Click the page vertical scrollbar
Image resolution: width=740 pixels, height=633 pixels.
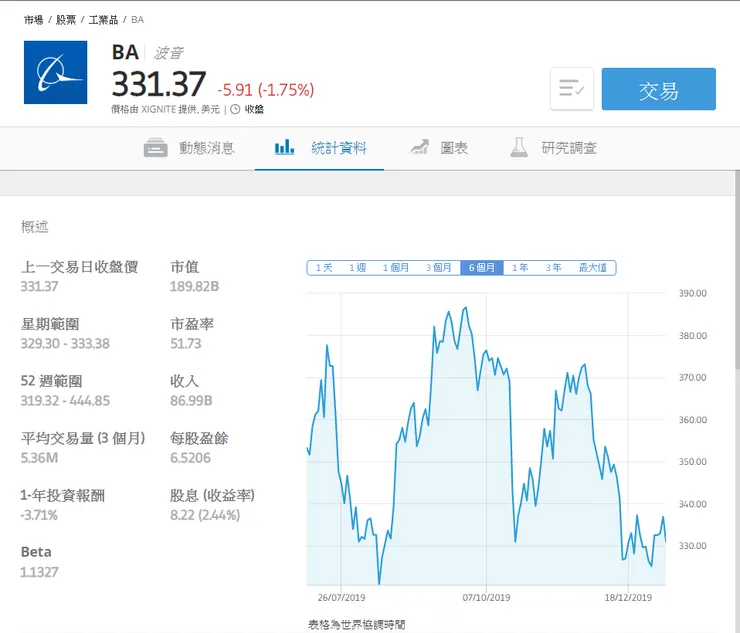(737, 269)
